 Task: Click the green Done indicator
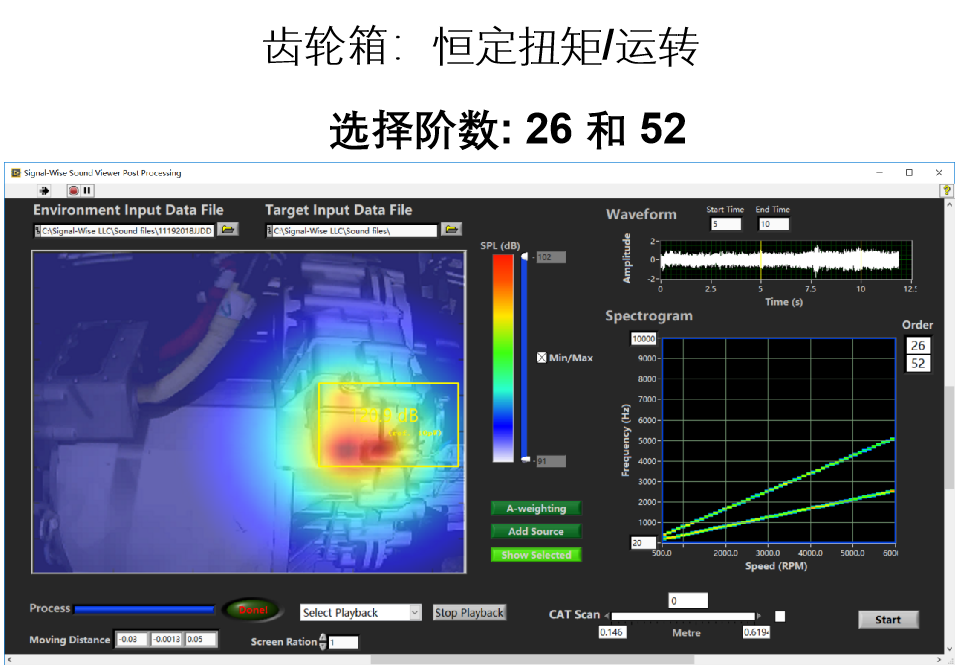[253, 610]
